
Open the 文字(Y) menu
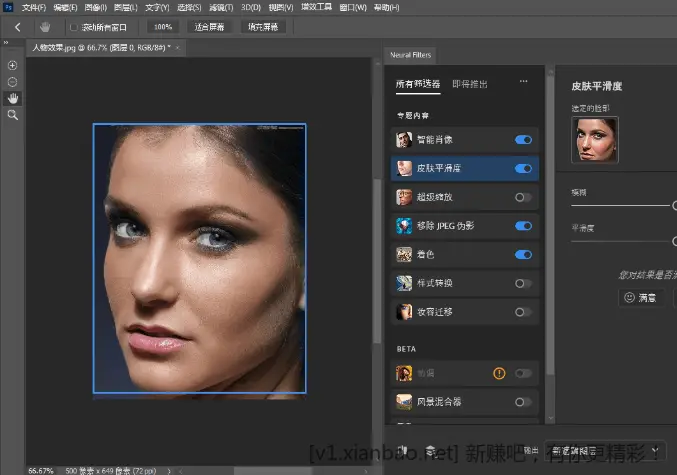[157, 7]
